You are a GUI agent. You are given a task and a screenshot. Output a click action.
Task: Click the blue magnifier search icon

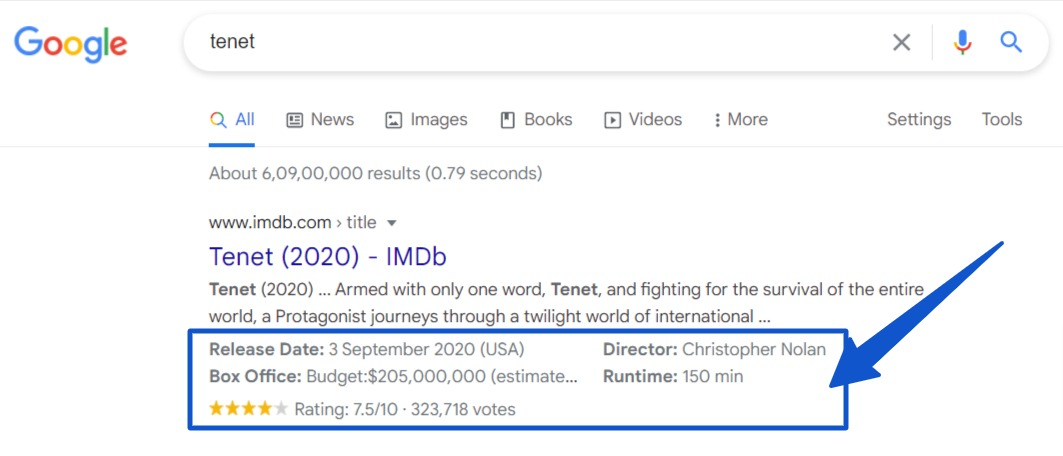coord(1011,42)
